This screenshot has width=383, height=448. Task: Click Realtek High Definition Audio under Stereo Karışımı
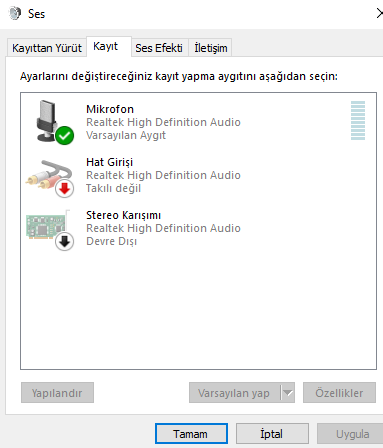163,228
